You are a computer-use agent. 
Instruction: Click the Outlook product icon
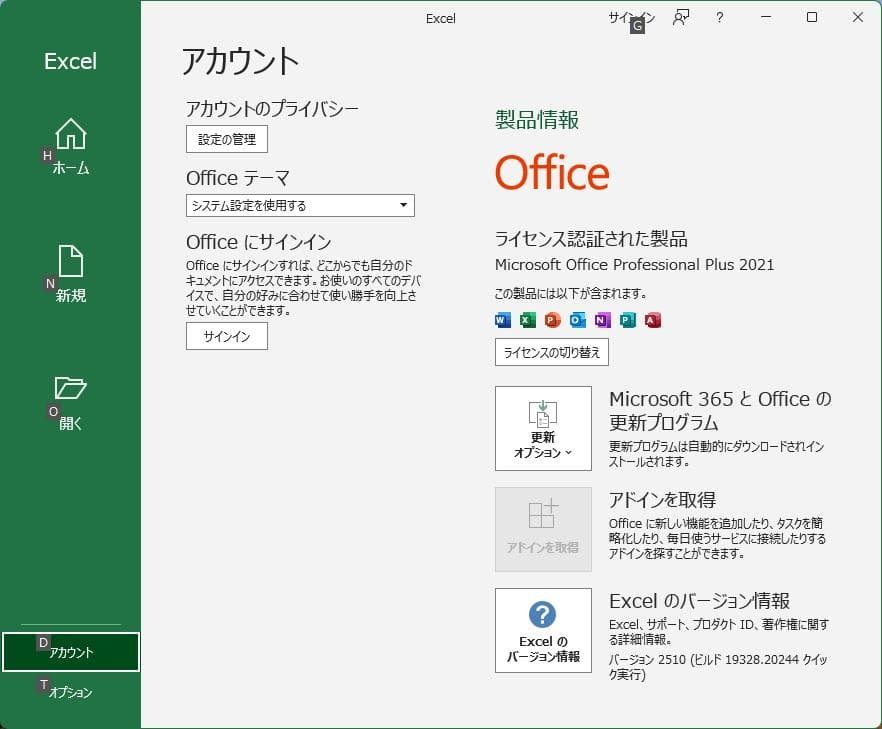tap(578, 320)
